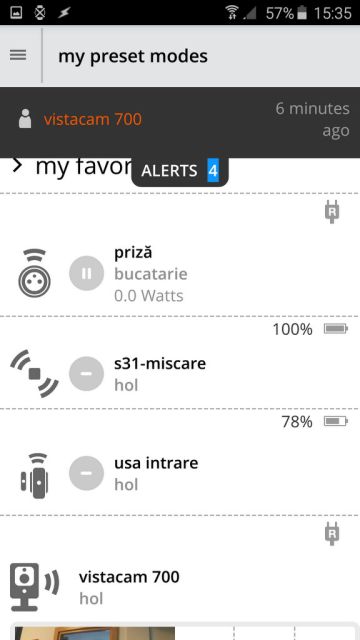Toggle the usa intrare status circle
This screenshot has height=640, width=360.
coord(87,473)
